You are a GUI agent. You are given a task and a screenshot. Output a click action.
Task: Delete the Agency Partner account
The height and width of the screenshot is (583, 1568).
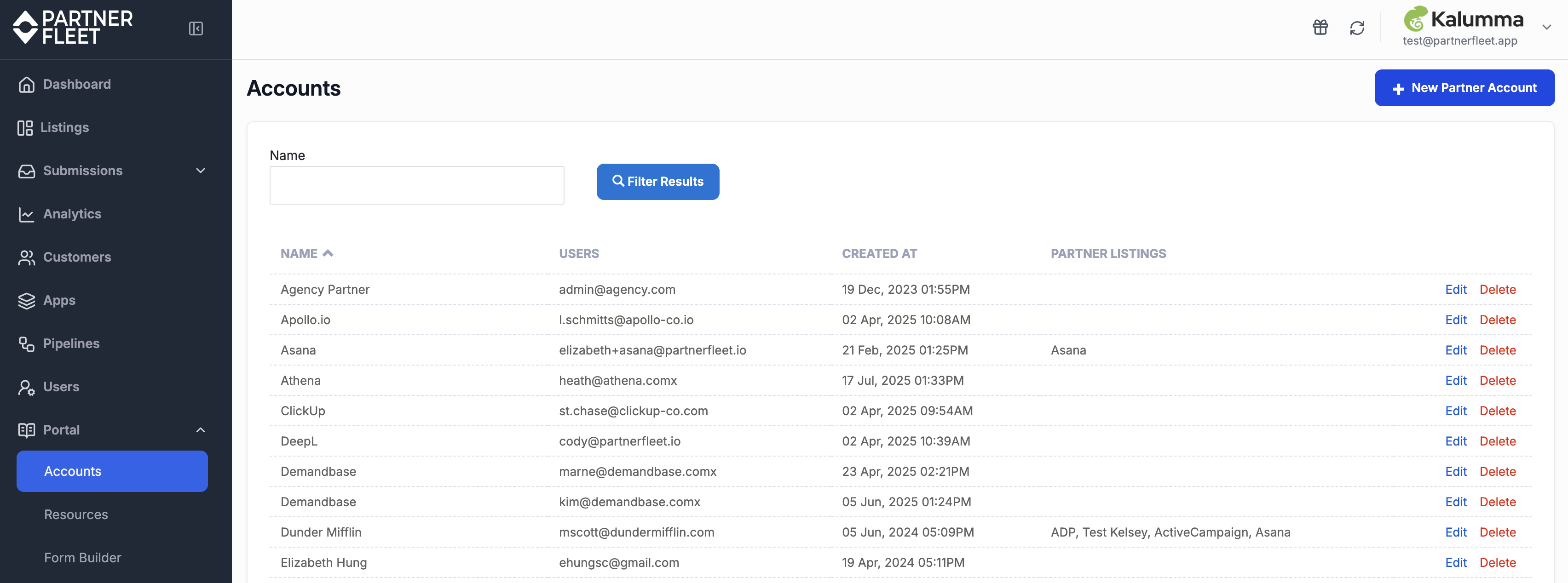point(1498,290)
